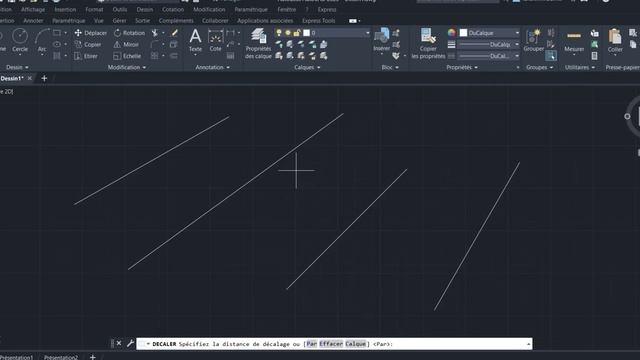Click the object color wheel icon
The width and height of the screenshot is (640, 360).
[x=451, y=33]
